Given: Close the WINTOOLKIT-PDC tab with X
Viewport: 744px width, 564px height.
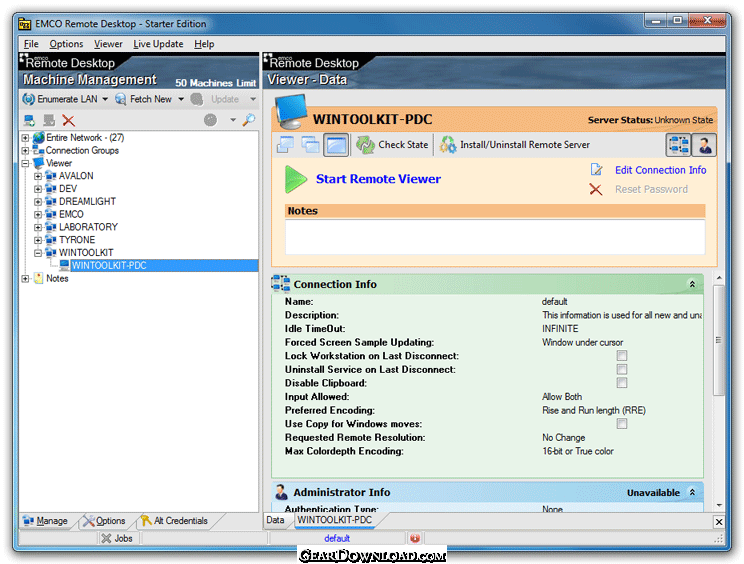Looking at the screenshot, I should click(719, 522).
